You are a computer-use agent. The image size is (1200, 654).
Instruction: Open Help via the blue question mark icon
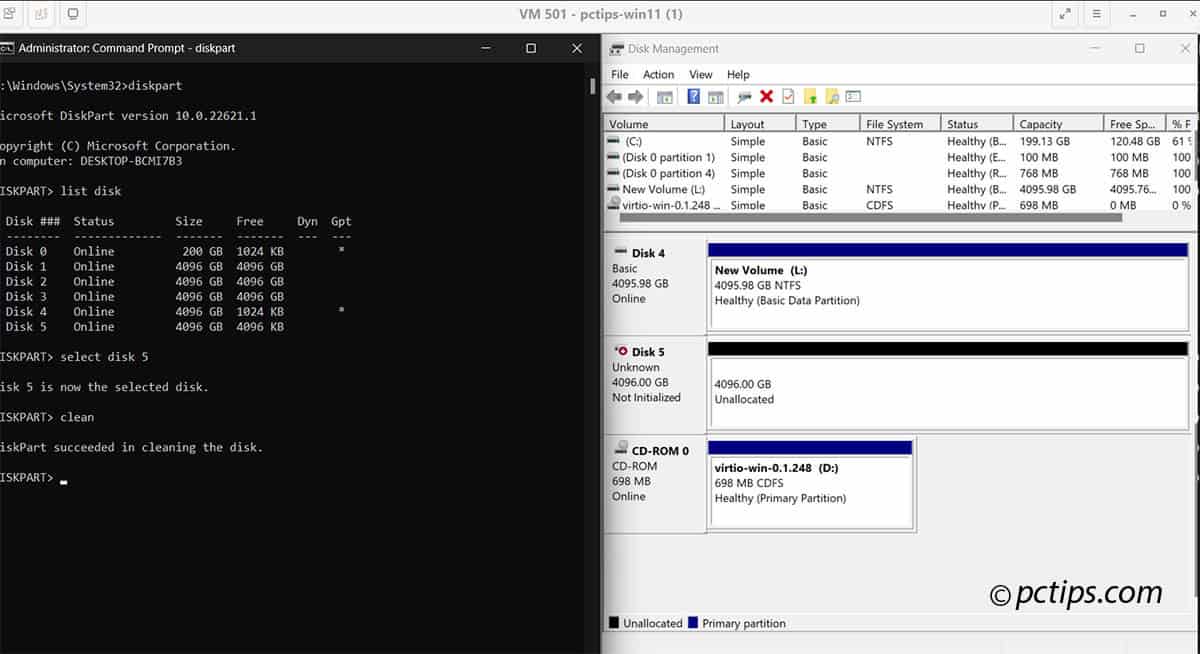click(x=695, y=95)
